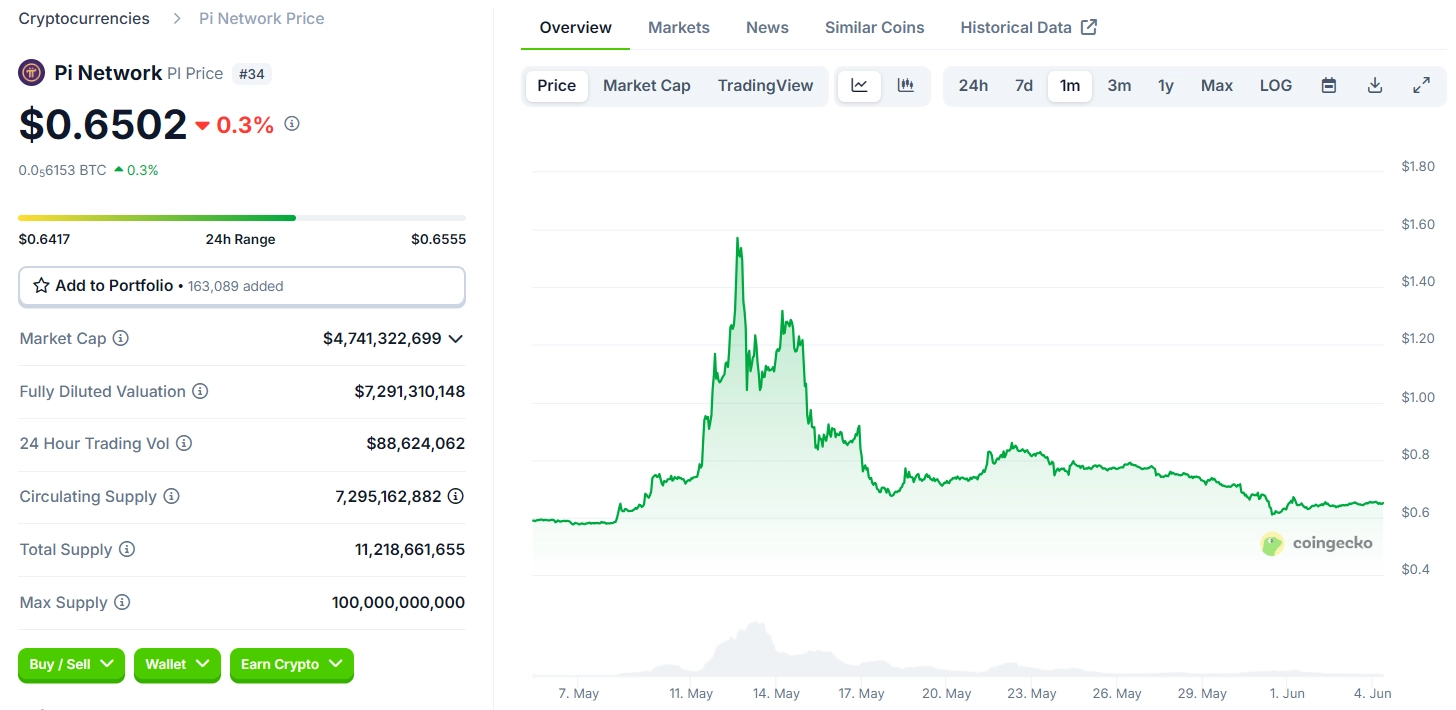Click the $4,741,322,699 market cap value
The width and height of the screenshot is (1456, 710).
[x=382, y=338]
